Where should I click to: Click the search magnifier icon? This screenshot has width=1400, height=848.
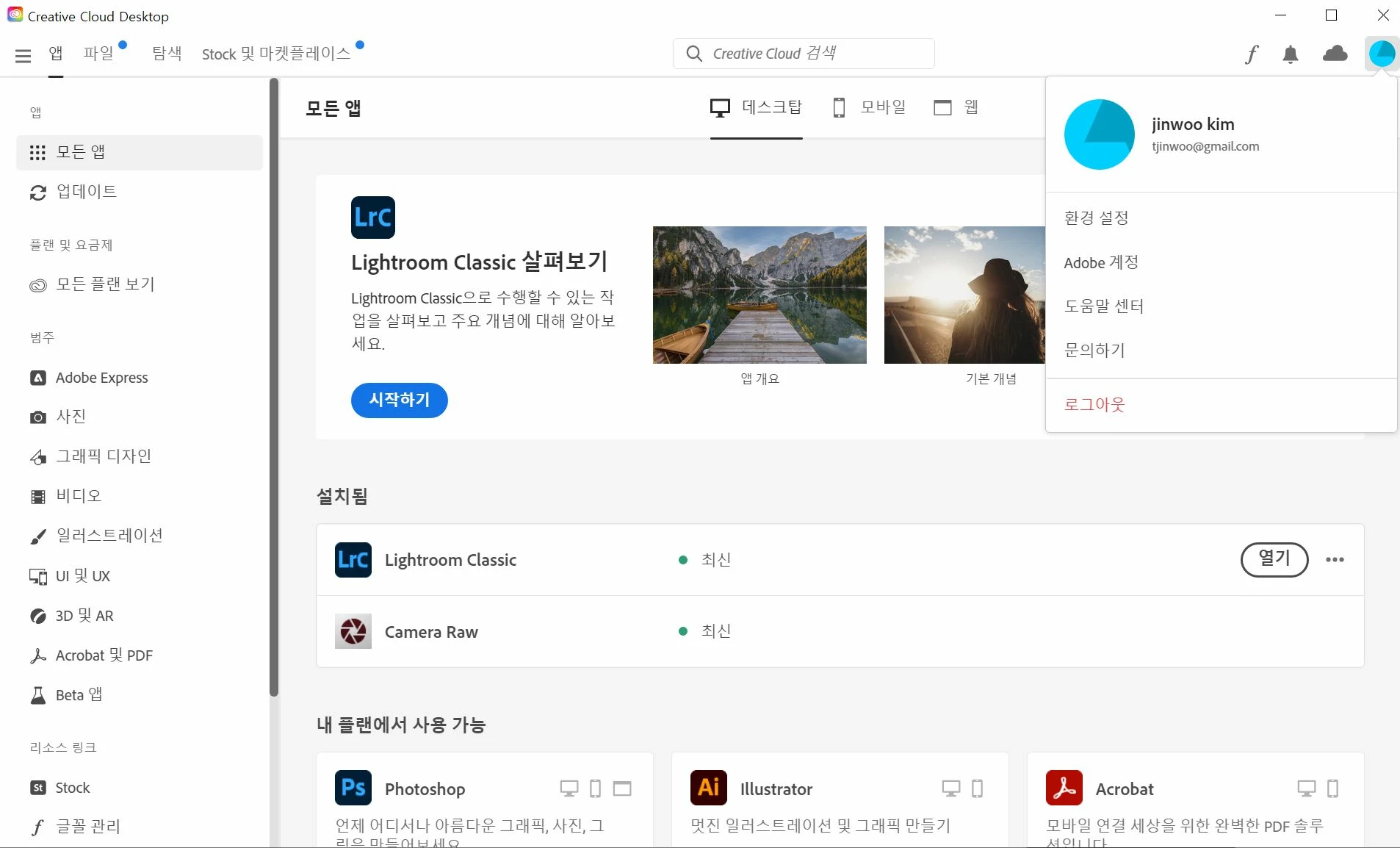click(x=694, y=54)
